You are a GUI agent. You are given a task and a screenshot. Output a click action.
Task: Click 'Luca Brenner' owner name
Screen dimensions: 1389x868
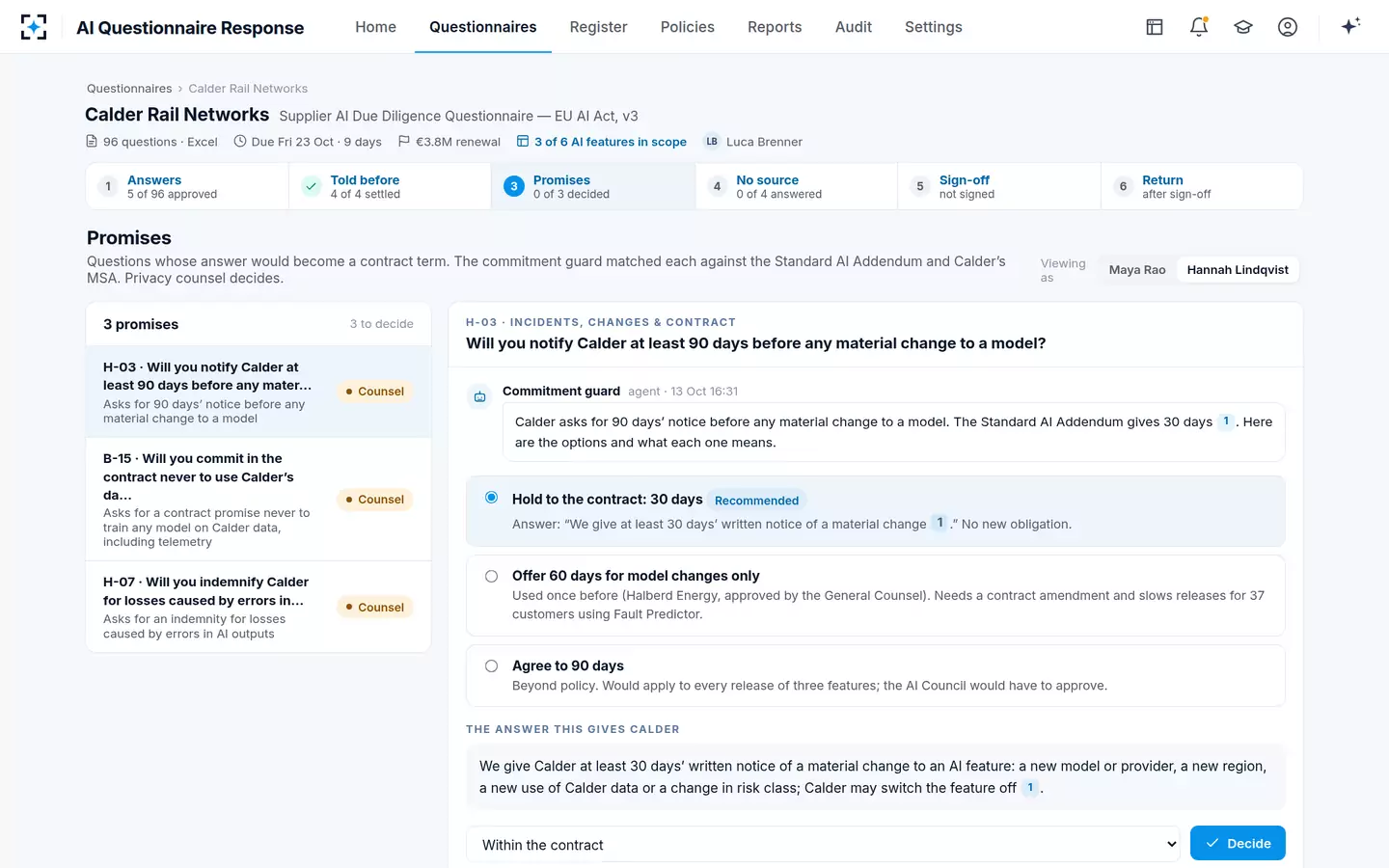(x=764, y=142)
